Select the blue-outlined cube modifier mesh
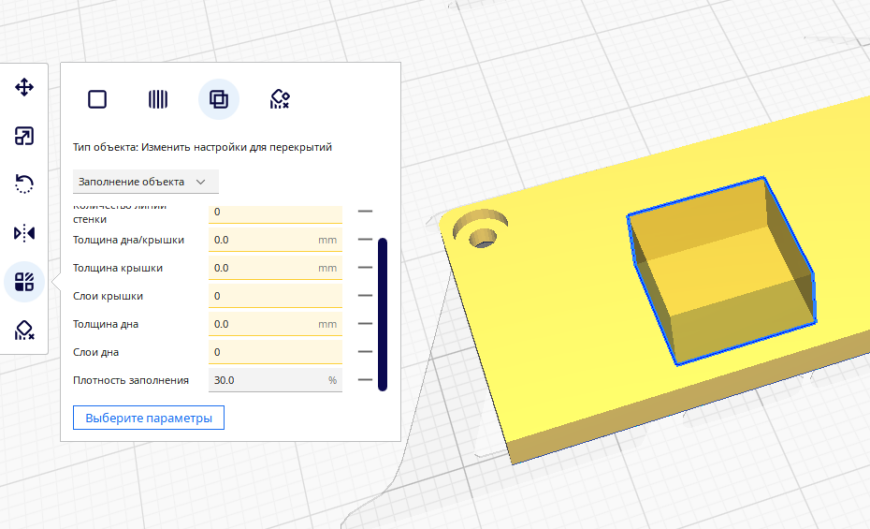 [x=721, y=271]
